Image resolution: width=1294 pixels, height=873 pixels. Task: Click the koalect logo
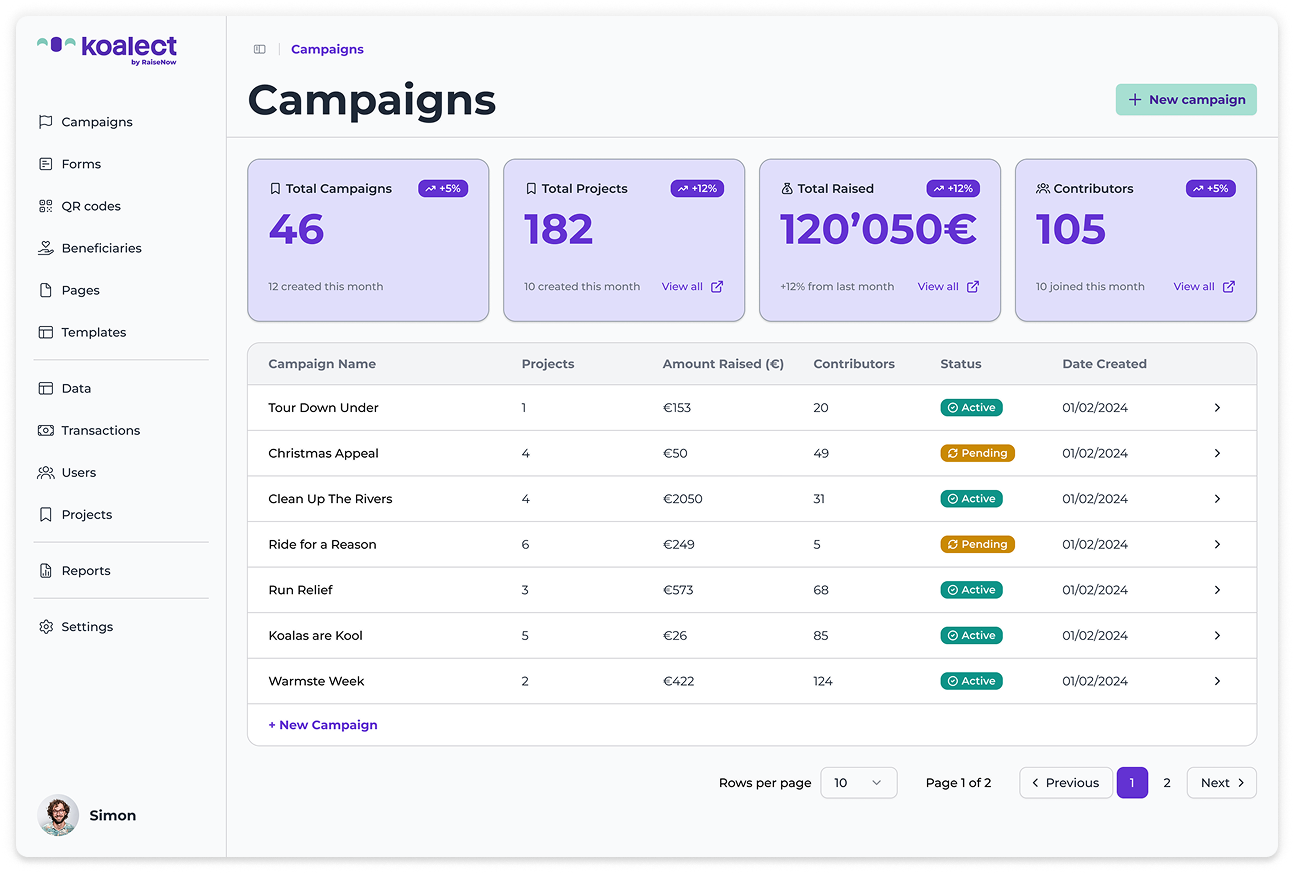click(x=107, y=49)
